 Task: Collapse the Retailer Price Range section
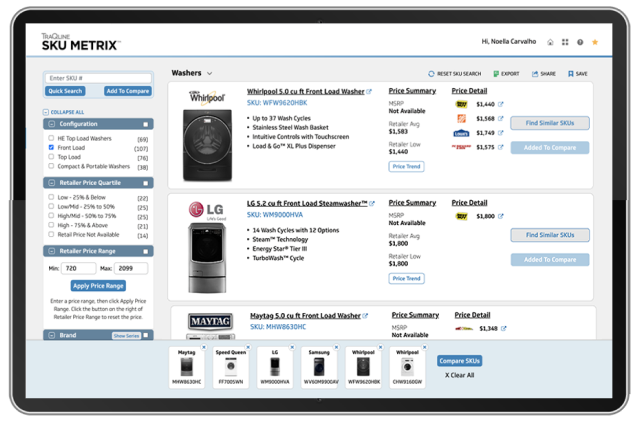coord(52,251)
